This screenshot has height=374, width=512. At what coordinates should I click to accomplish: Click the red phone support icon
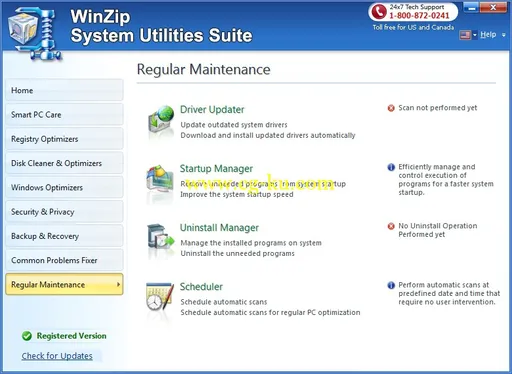pos(379,12)
